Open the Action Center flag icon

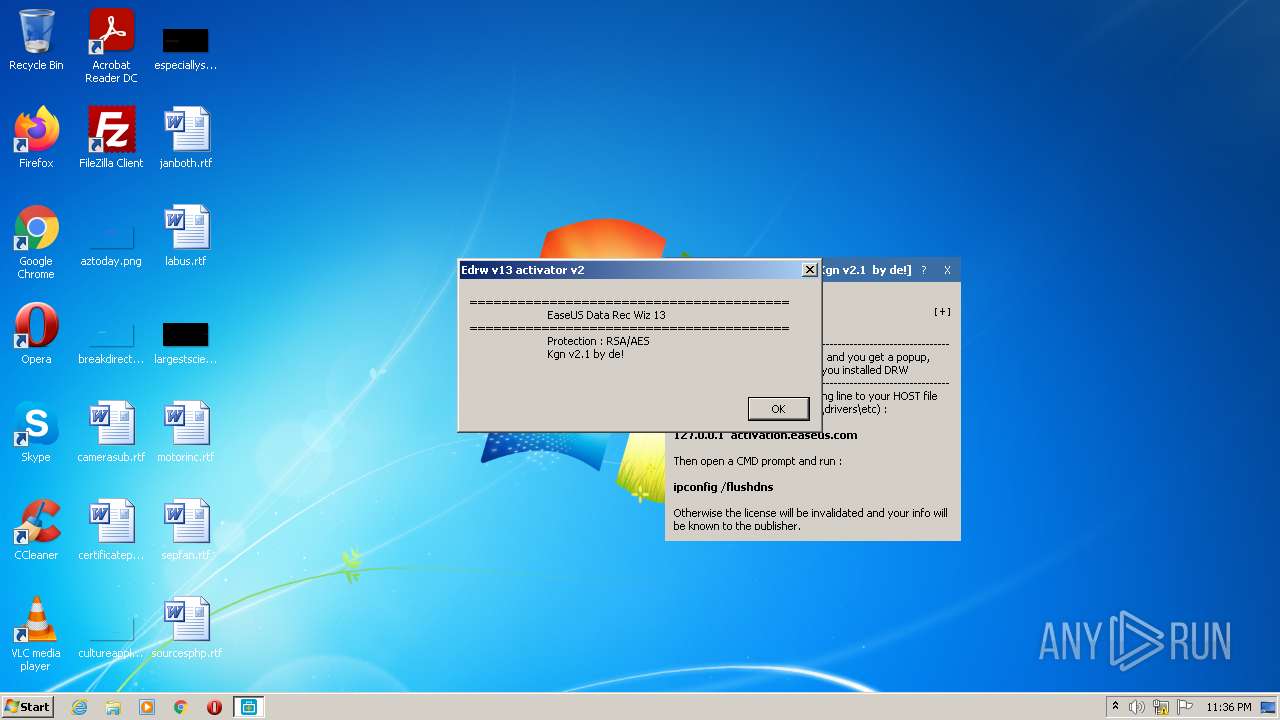point(1185,707)
